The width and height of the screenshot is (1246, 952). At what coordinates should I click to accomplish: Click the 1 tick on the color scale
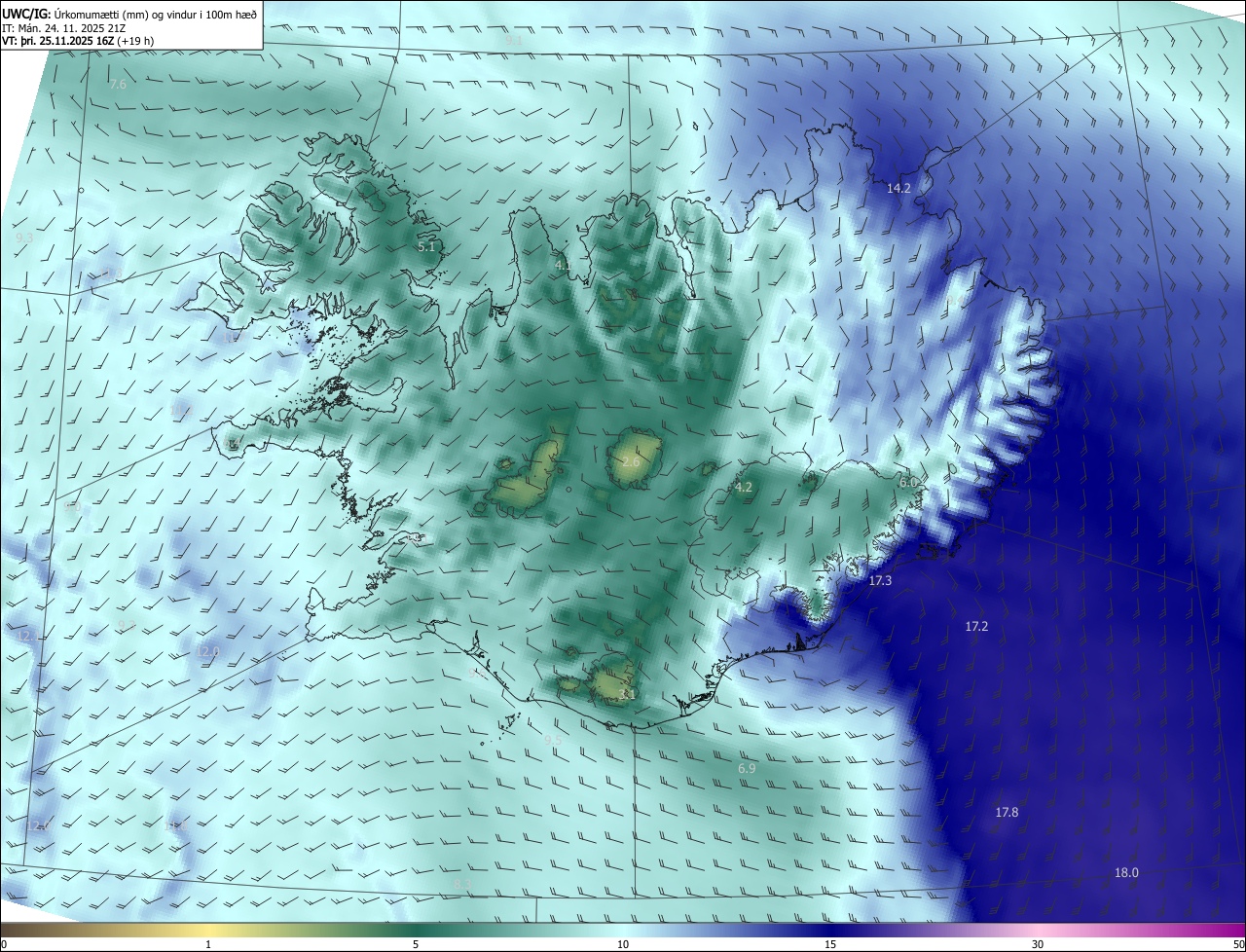coord(209,944)
